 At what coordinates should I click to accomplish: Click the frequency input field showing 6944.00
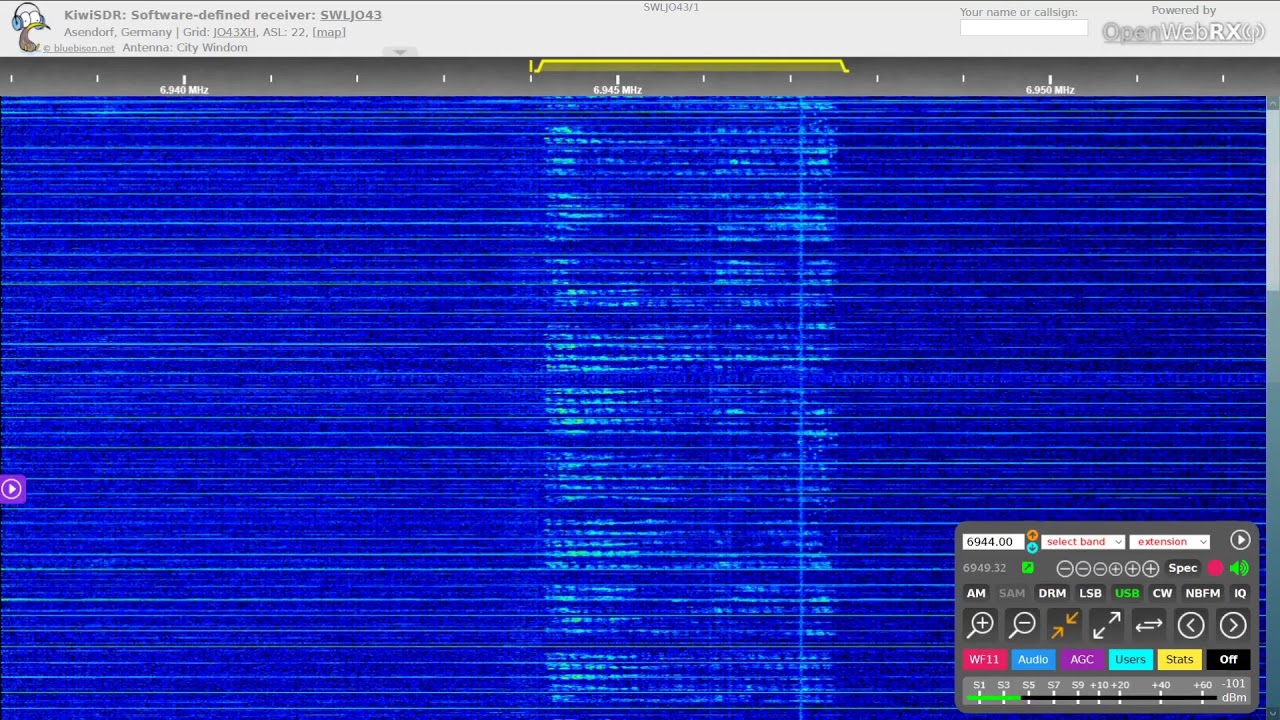pyautogui.click(x=993, y=542)
